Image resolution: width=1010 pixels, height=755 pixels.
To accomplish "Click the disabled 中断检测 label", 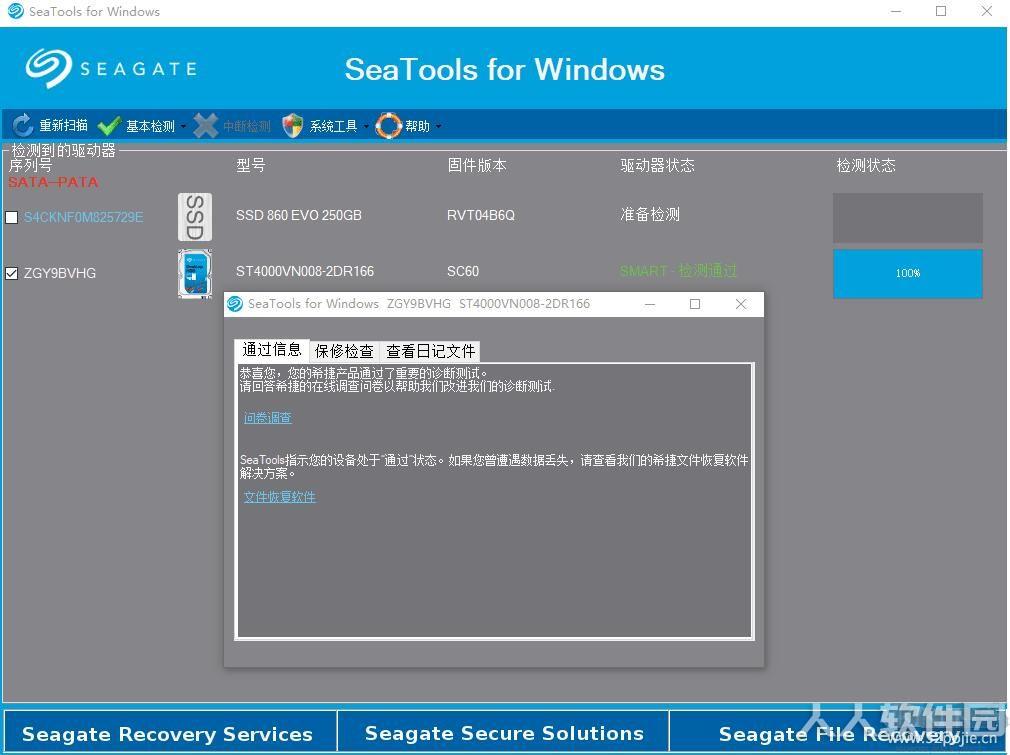I will coord(247,126).
